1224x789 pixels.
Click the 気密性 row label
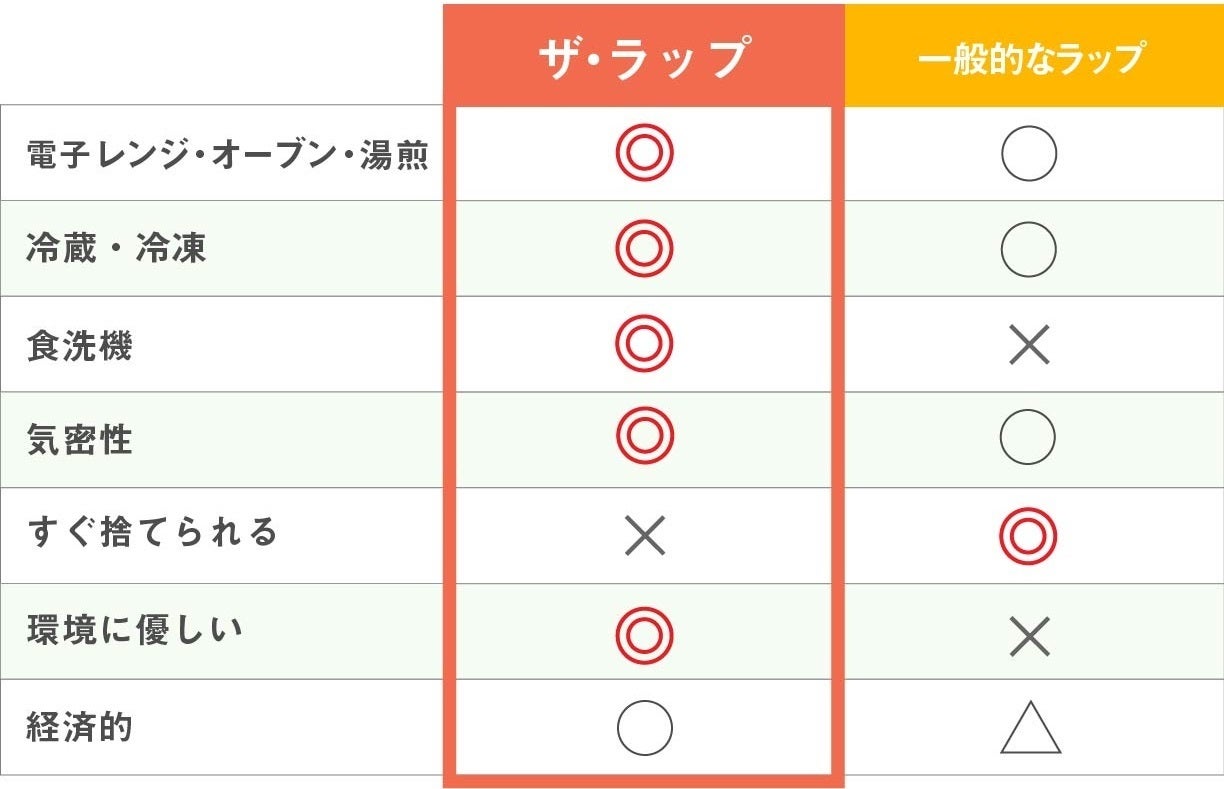click(79, 440)
